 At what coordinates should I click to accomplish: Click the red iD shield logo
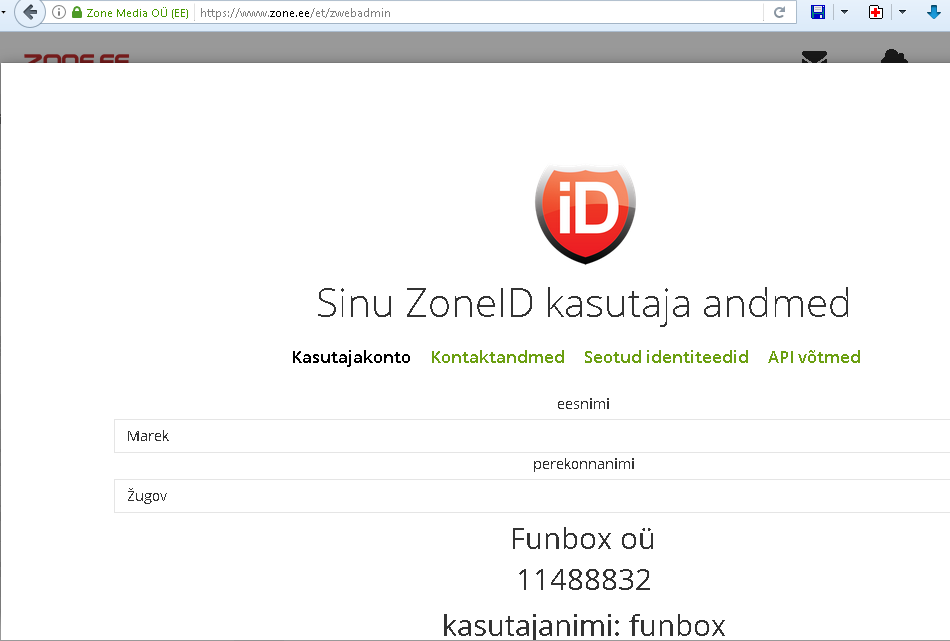click(585, 214)
